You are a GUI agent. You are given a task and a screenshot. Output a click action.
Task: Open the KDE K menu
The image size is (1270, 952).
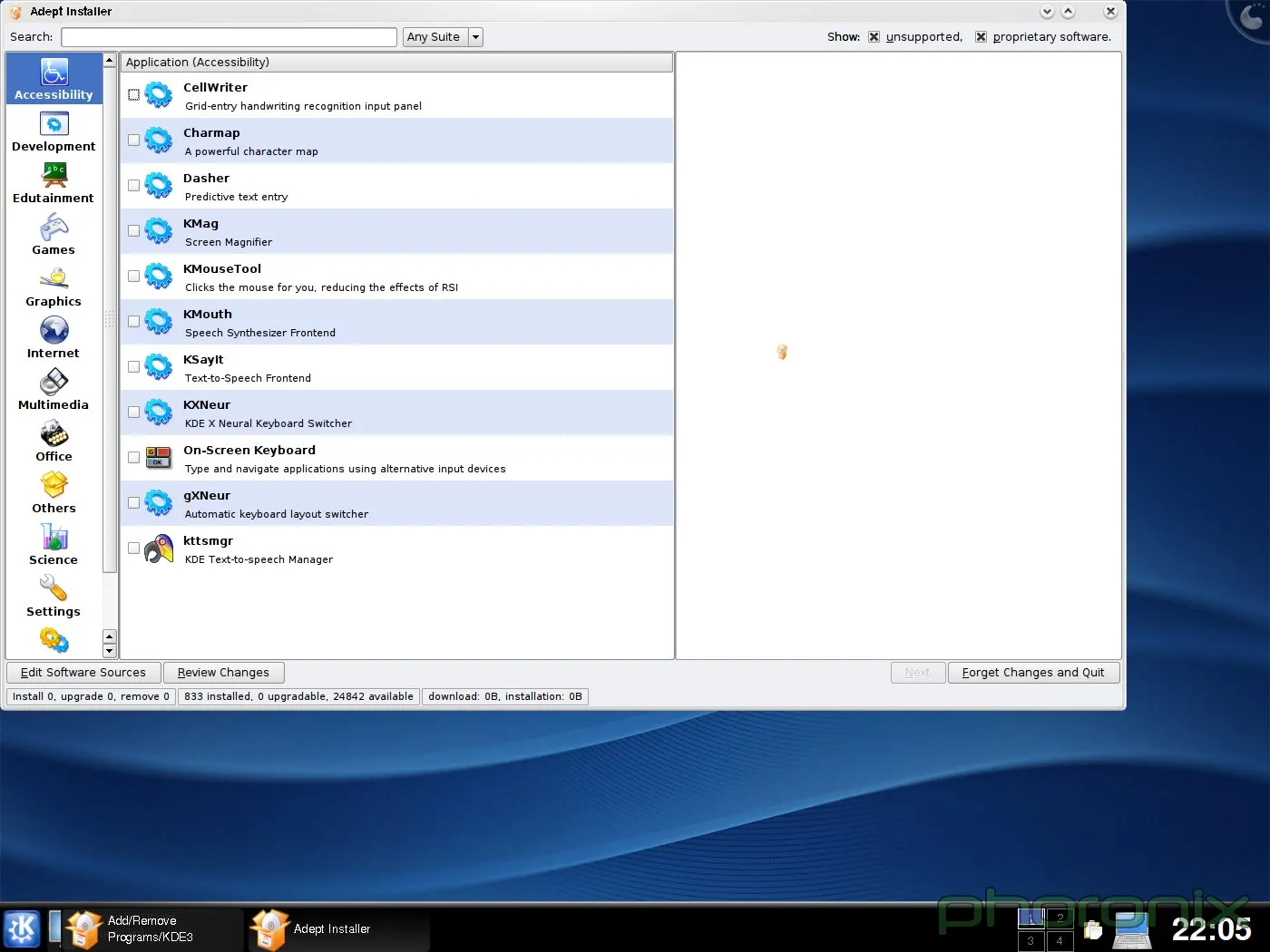tap(22, 928)
